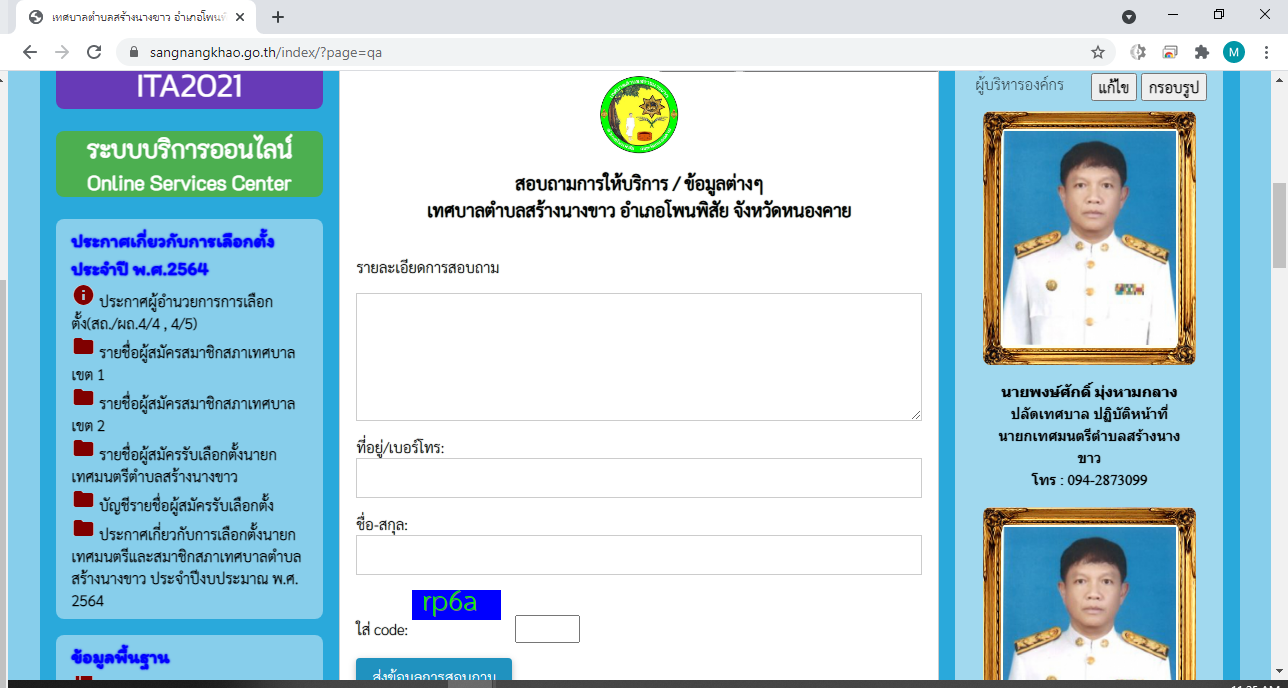The width and height of the screenshot is (1288, 688).
Task: Open link รายชื่อผู้สมัครสมาชิกสภาเทศบาล เขต 2
Action: tap(183, 414)
